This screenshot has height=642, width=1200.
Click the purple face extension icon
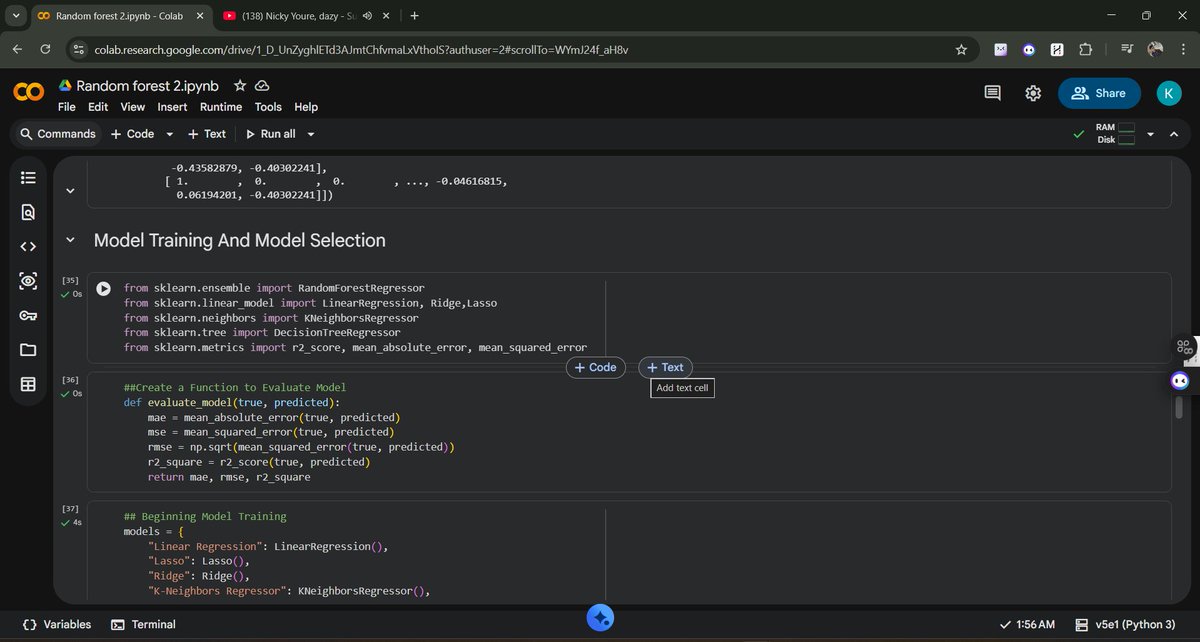tap(1000, 49)
